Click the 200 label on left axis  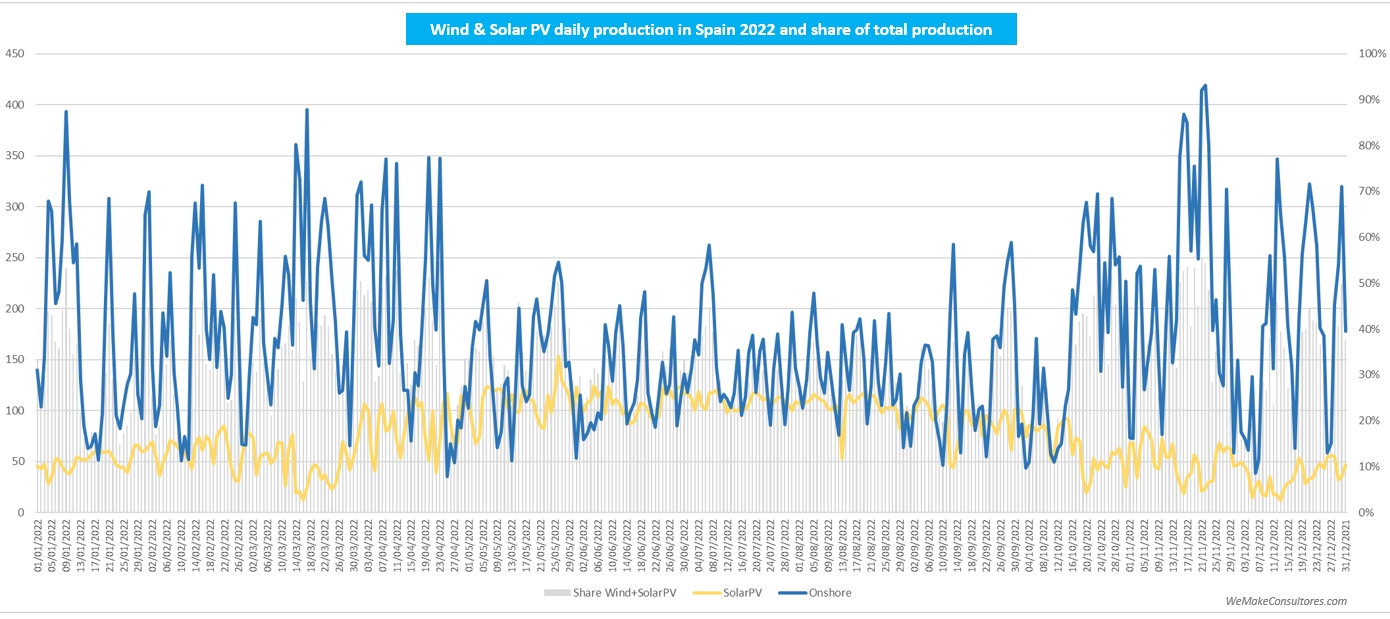point(14,309)
